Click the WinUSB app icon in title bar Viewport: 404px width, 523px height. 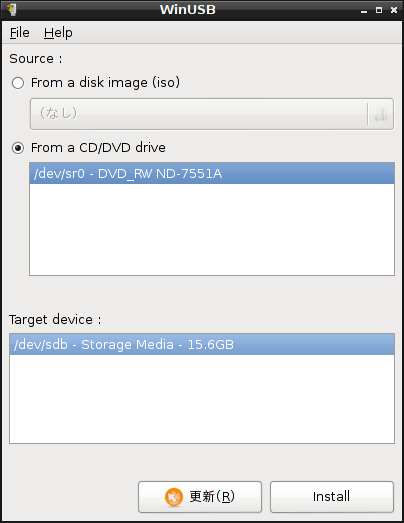click(x=11, y=10)
